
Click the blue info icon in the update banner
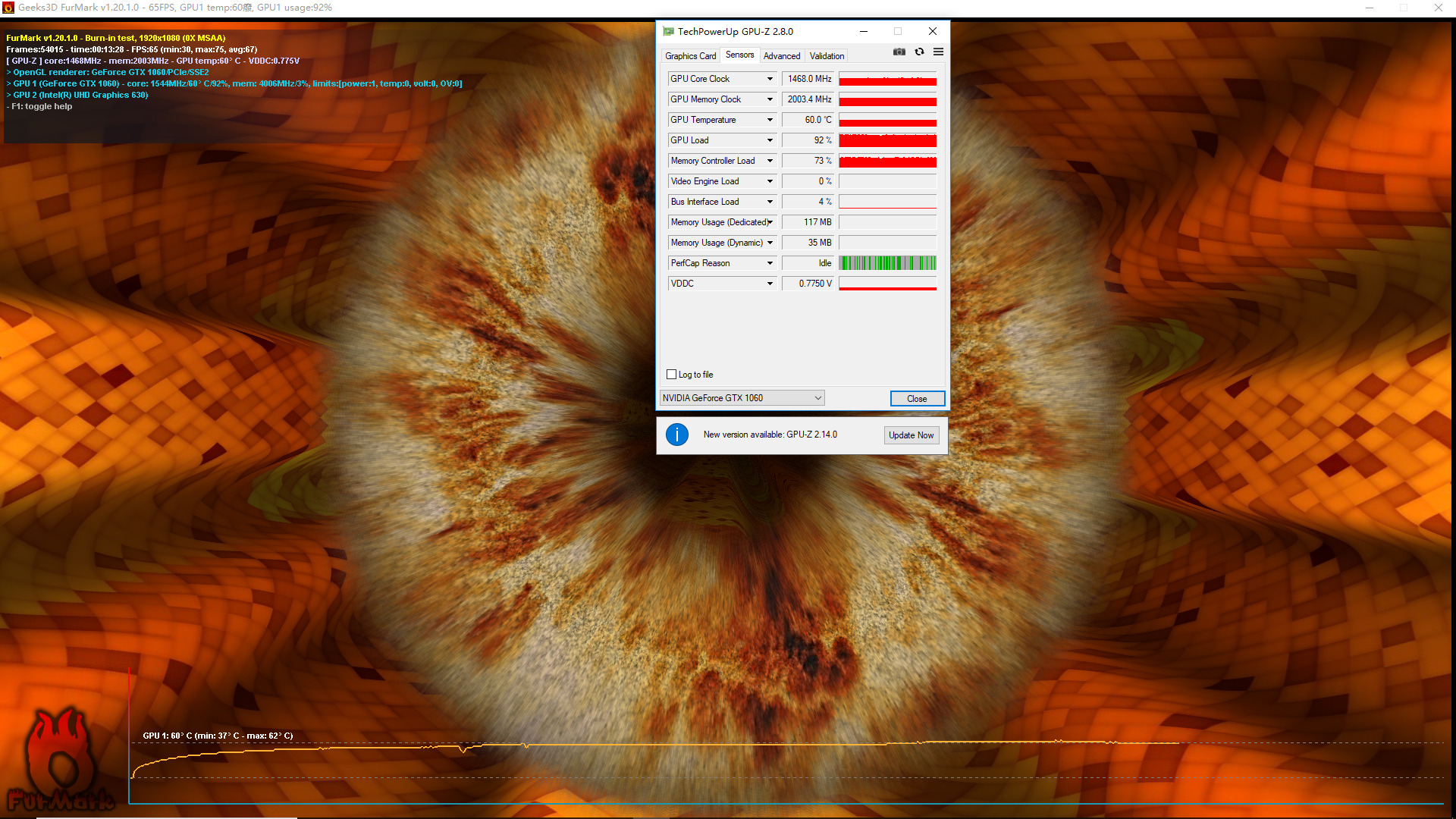(676, 435)
